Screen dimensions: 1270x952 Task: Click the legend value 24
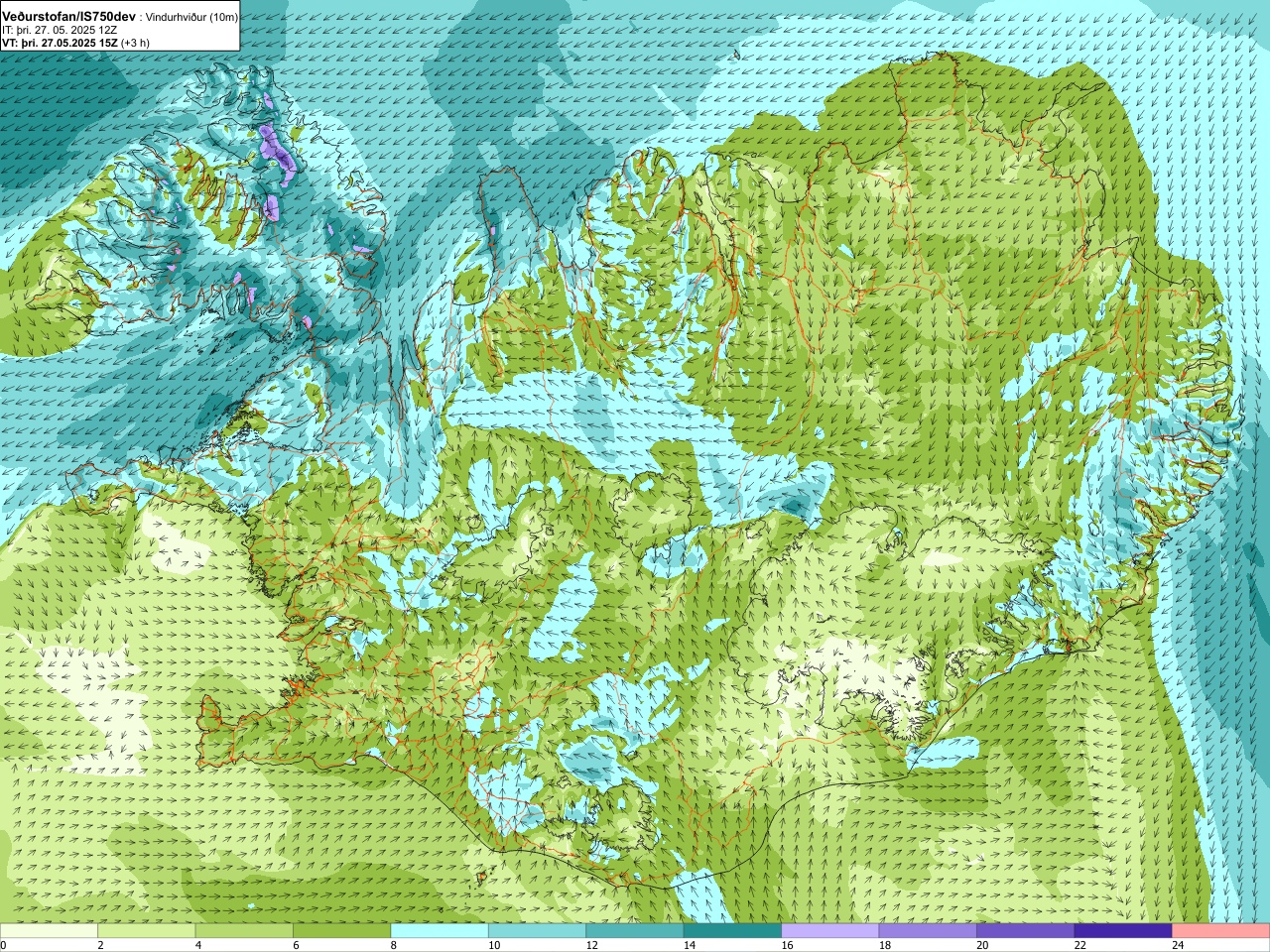tap(1179, 945)
